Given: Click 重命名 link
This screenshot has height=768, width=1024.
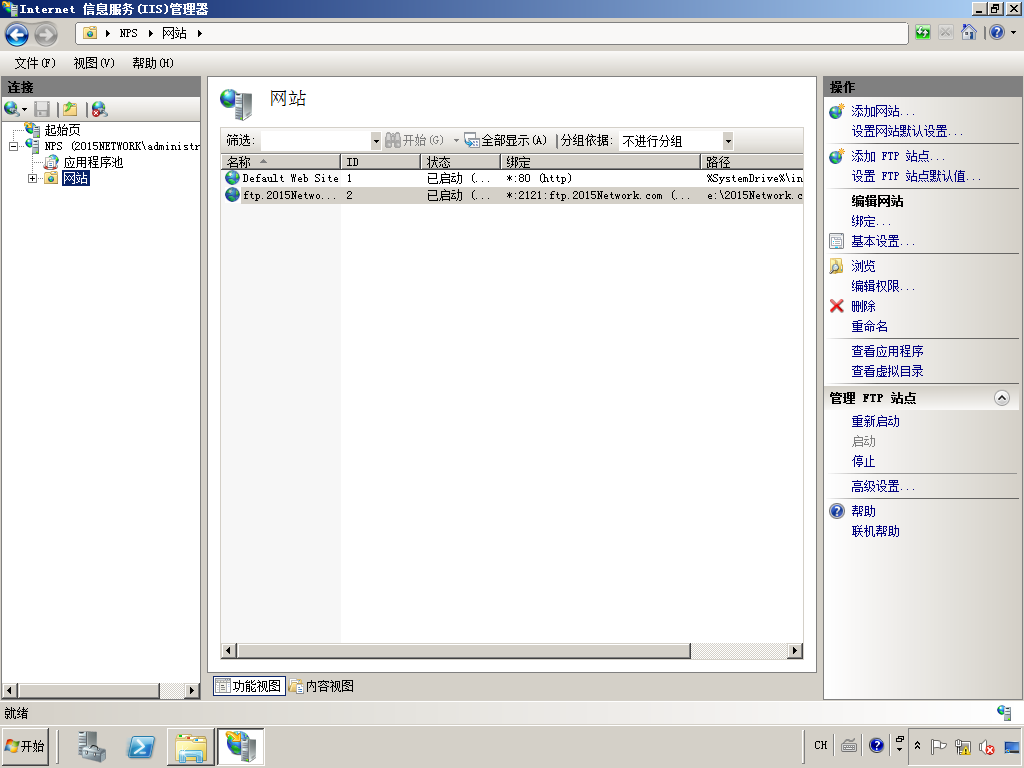Looking at the screenshot, I should click(x=869, y=326).
